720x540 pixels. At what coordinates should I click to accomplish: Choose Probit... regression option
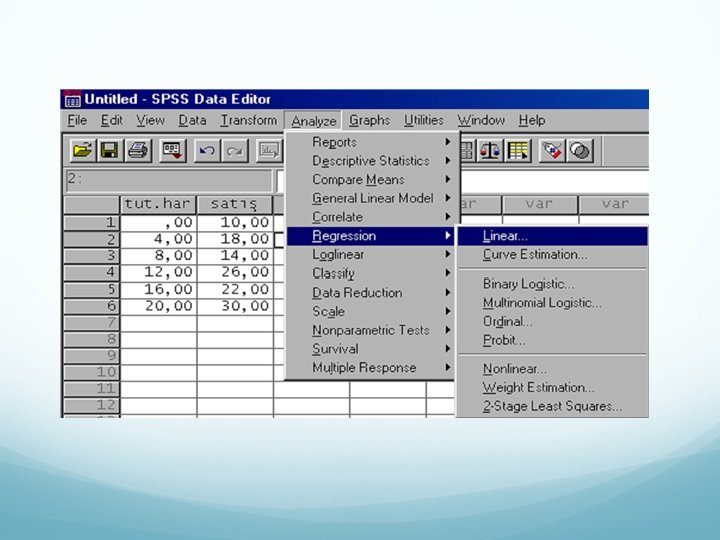(x=552, y=341)
